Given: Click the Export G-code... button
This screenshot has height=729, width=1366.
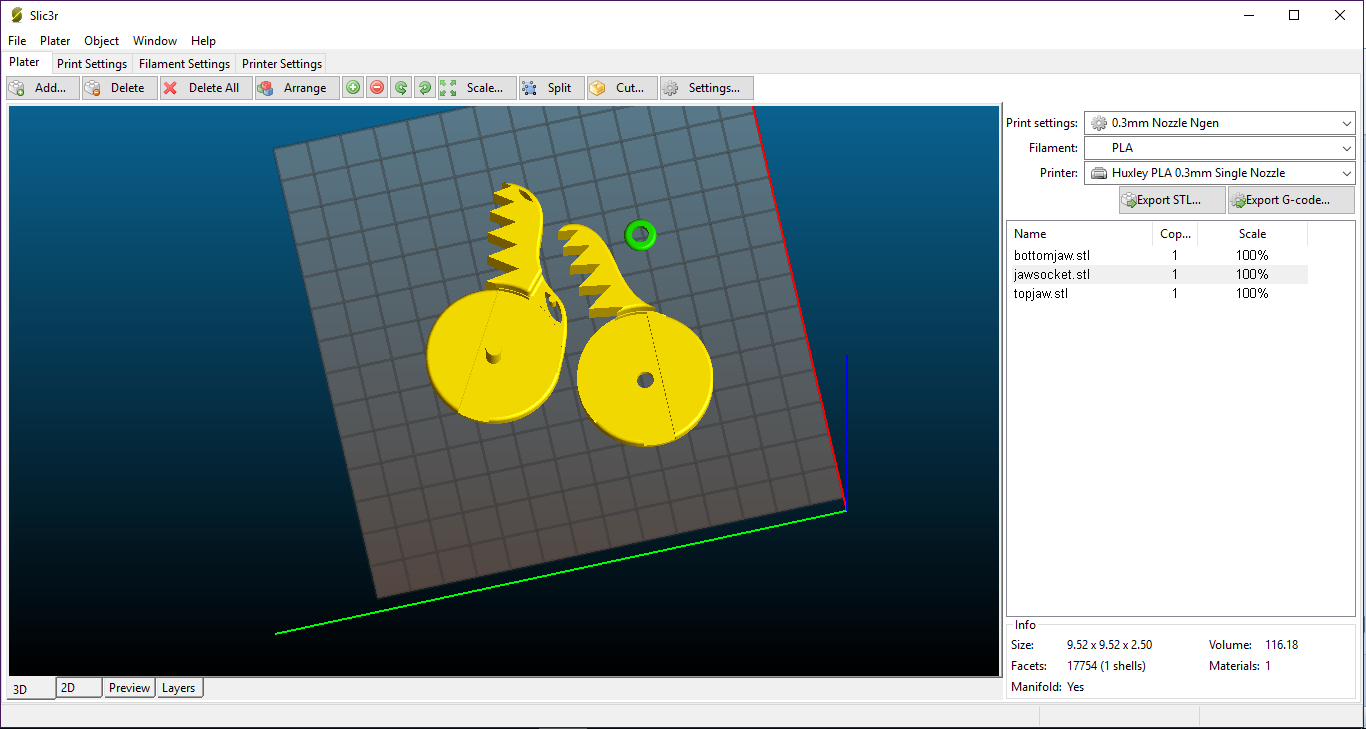Looking at the screenshot, I should [1291, 200].
